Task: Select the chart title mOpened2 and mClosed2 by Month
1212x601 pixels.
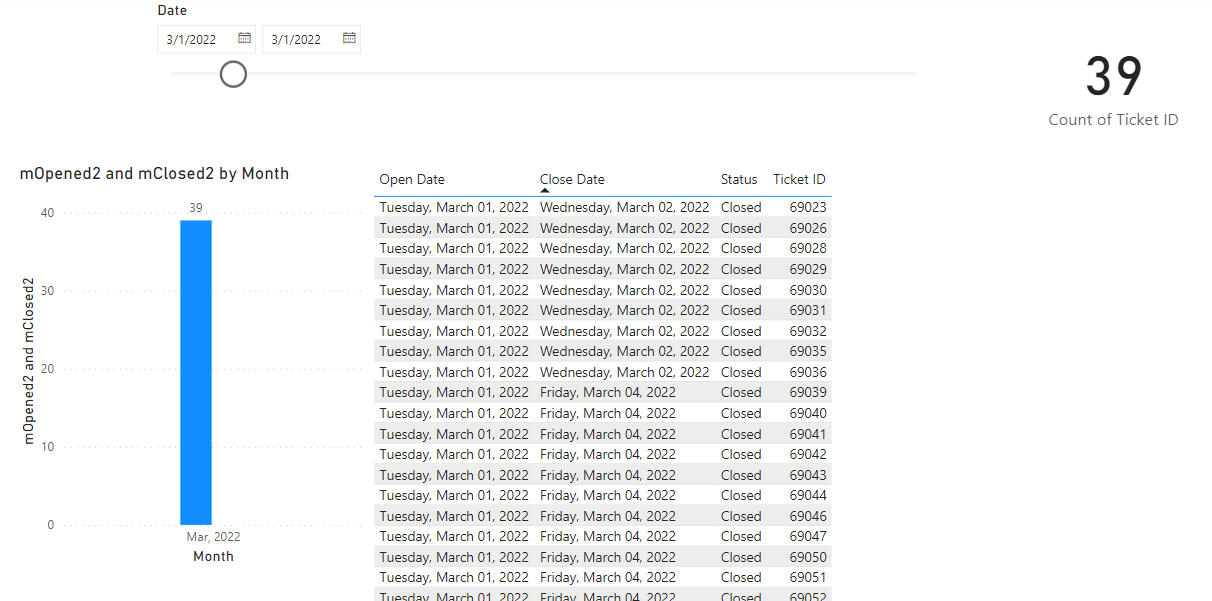Action: tap(155, 174)
